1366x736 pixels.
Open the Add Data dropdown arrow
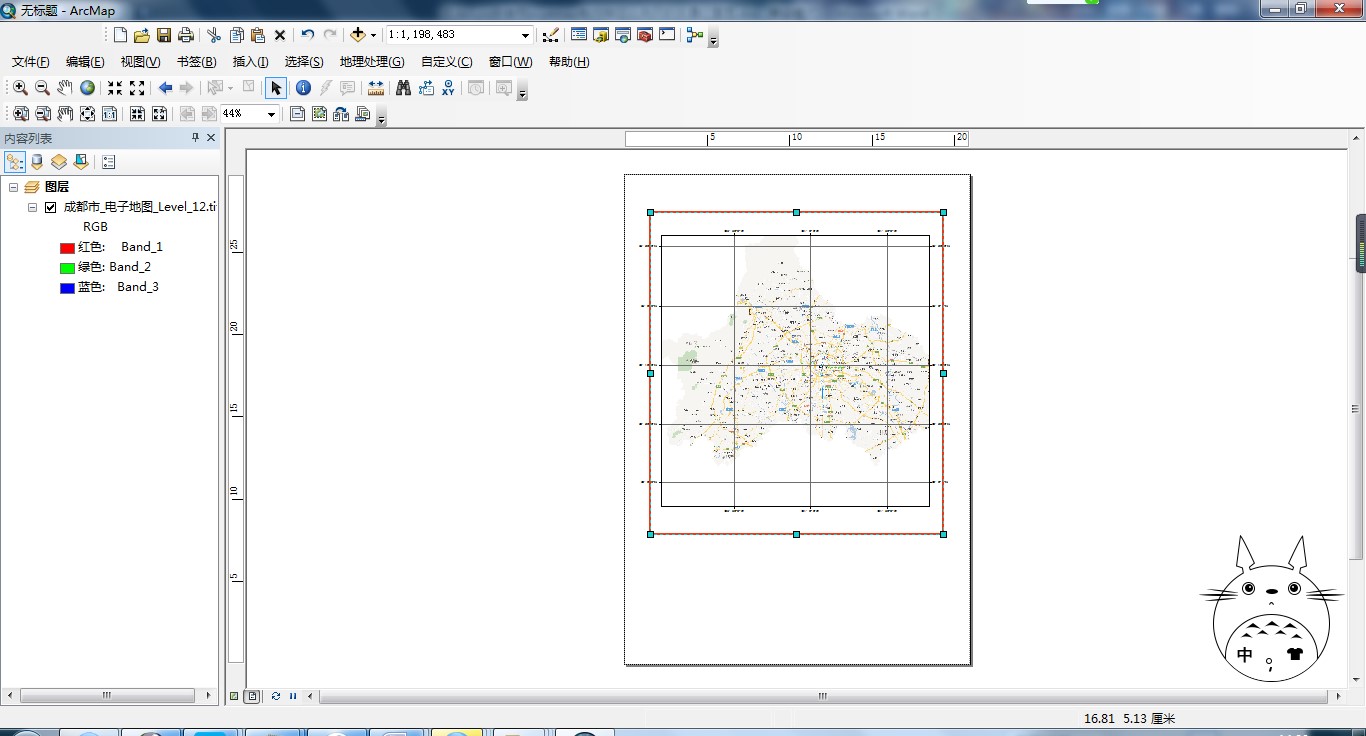[x=374, y=35]
